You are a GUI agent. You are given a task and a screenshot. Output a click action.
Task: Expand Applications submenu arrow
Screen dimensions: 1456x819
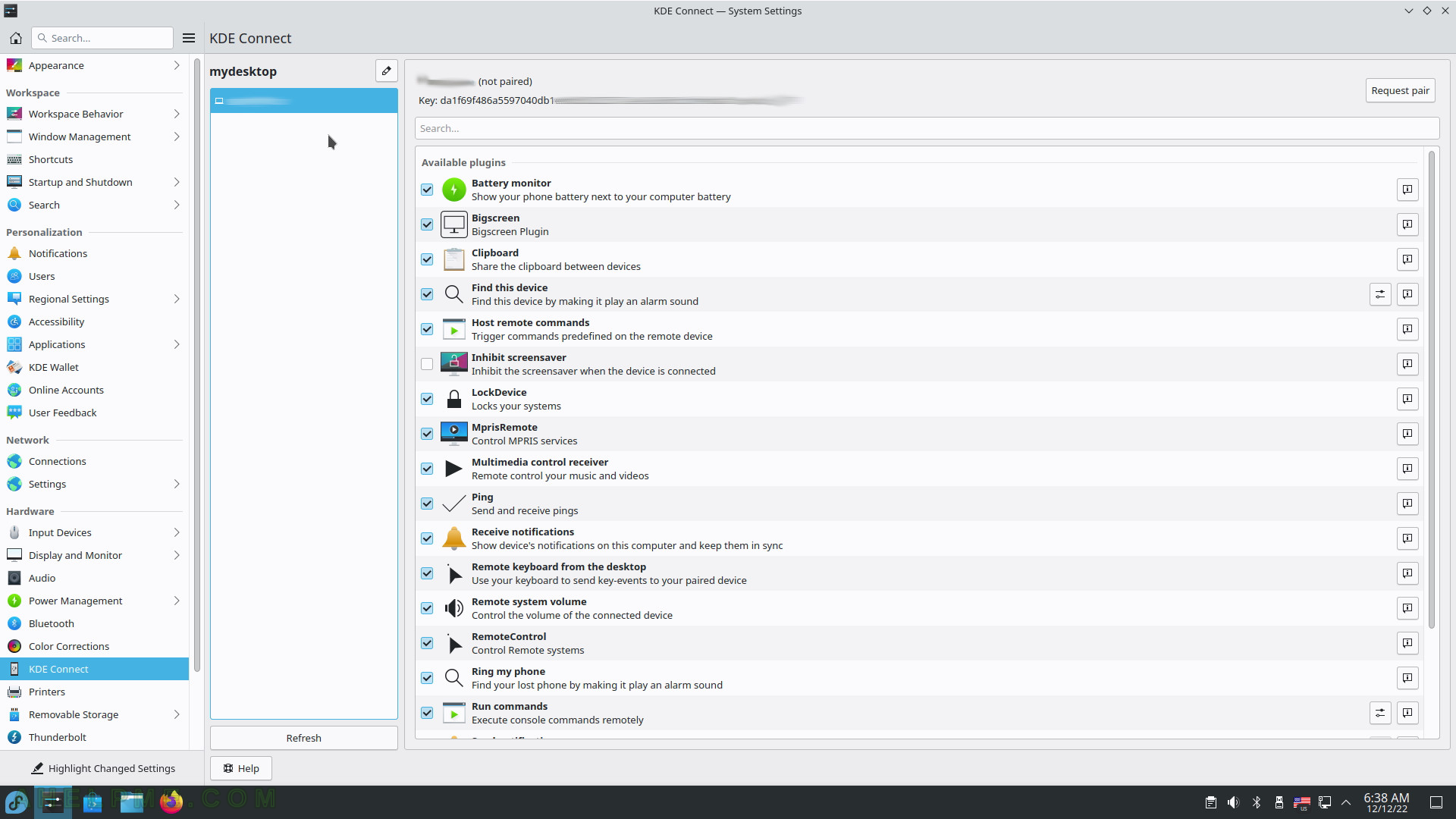[177, 344]
